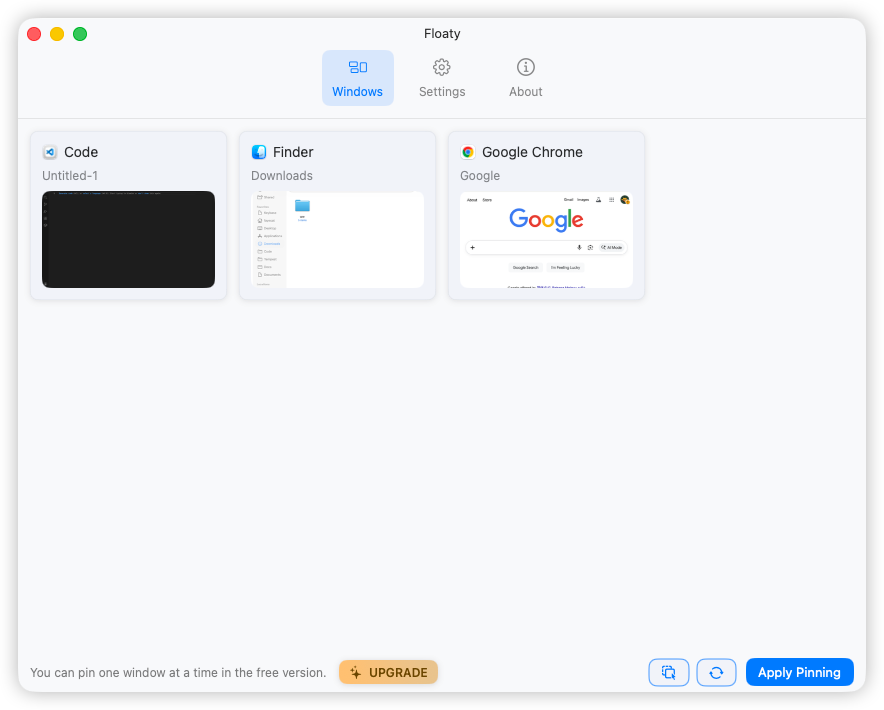Screen dimensions: 884x710
Task: Select the Untitled-1 Code window thumbnail
Action: (x=128, y=239)
